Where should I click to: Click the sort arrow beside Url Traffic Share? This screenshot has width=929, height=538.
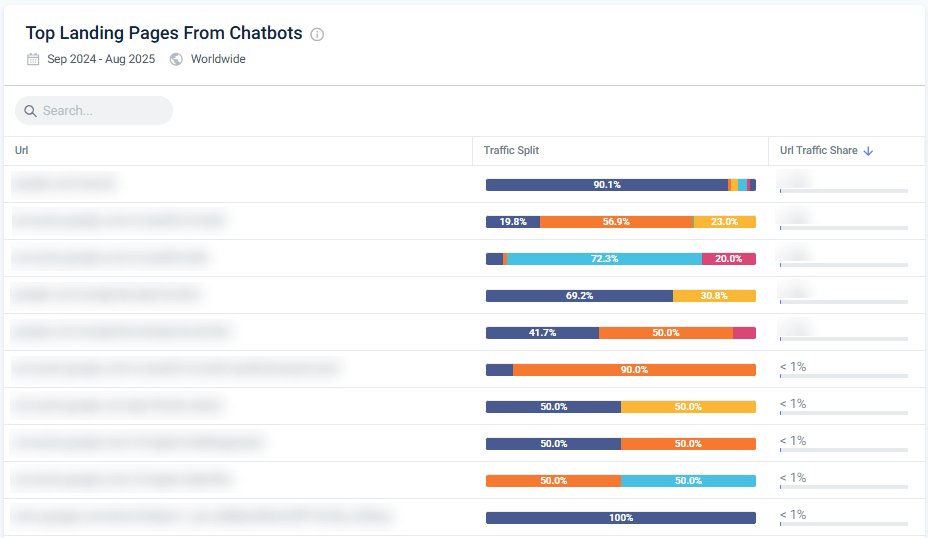[x=868, y=151]
